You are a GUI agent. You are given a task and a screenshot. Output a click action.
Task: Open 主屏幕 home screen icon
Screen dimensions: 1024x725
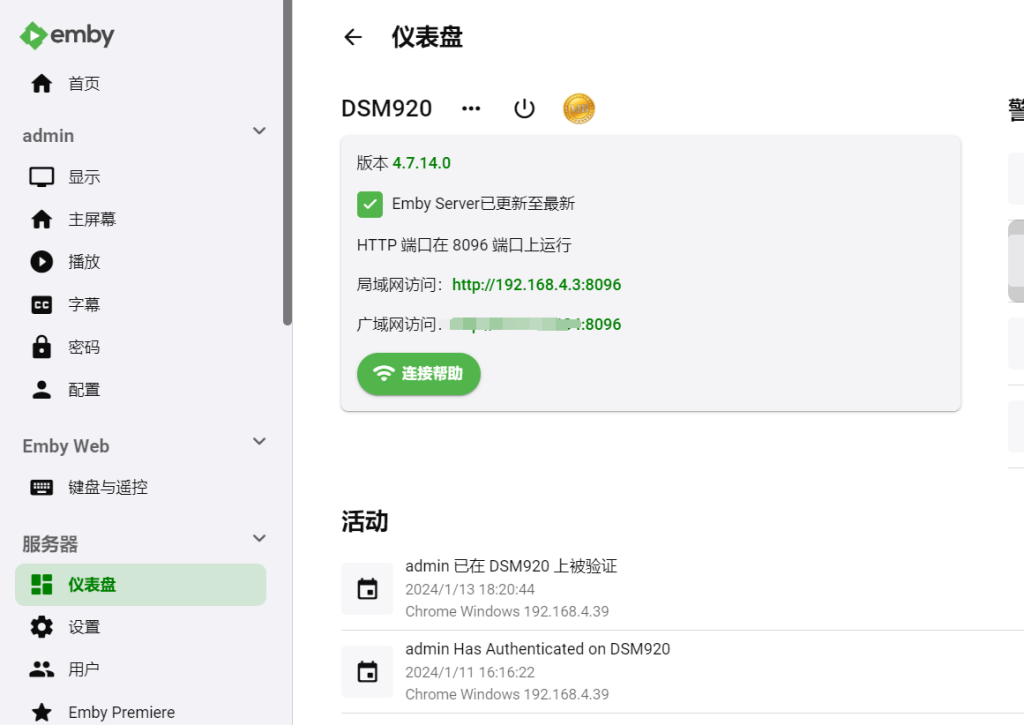pyautogui.click(x=42, y=219)
